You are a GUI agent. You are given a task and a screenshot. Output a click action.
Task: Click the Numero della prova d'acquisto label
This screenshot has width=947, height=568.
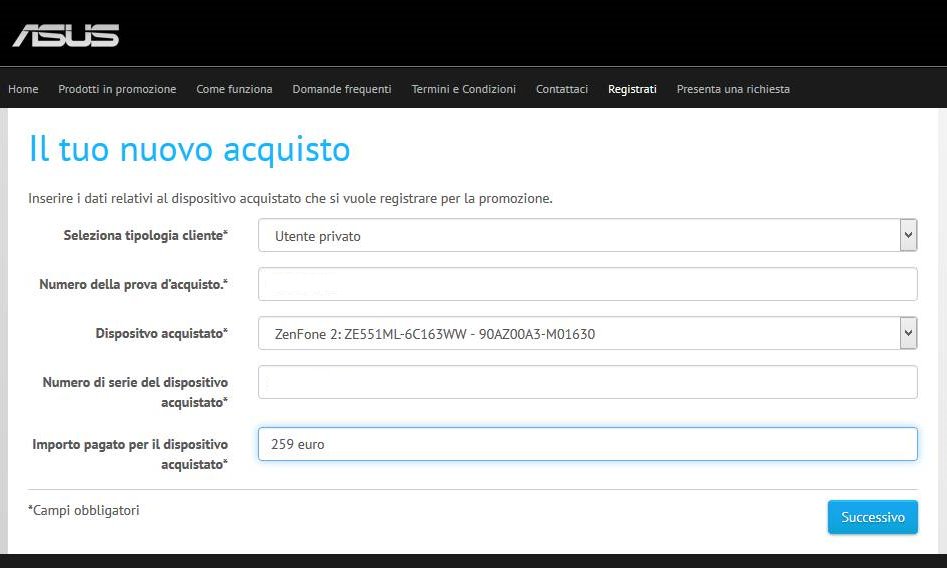click(x=133, y=284)
